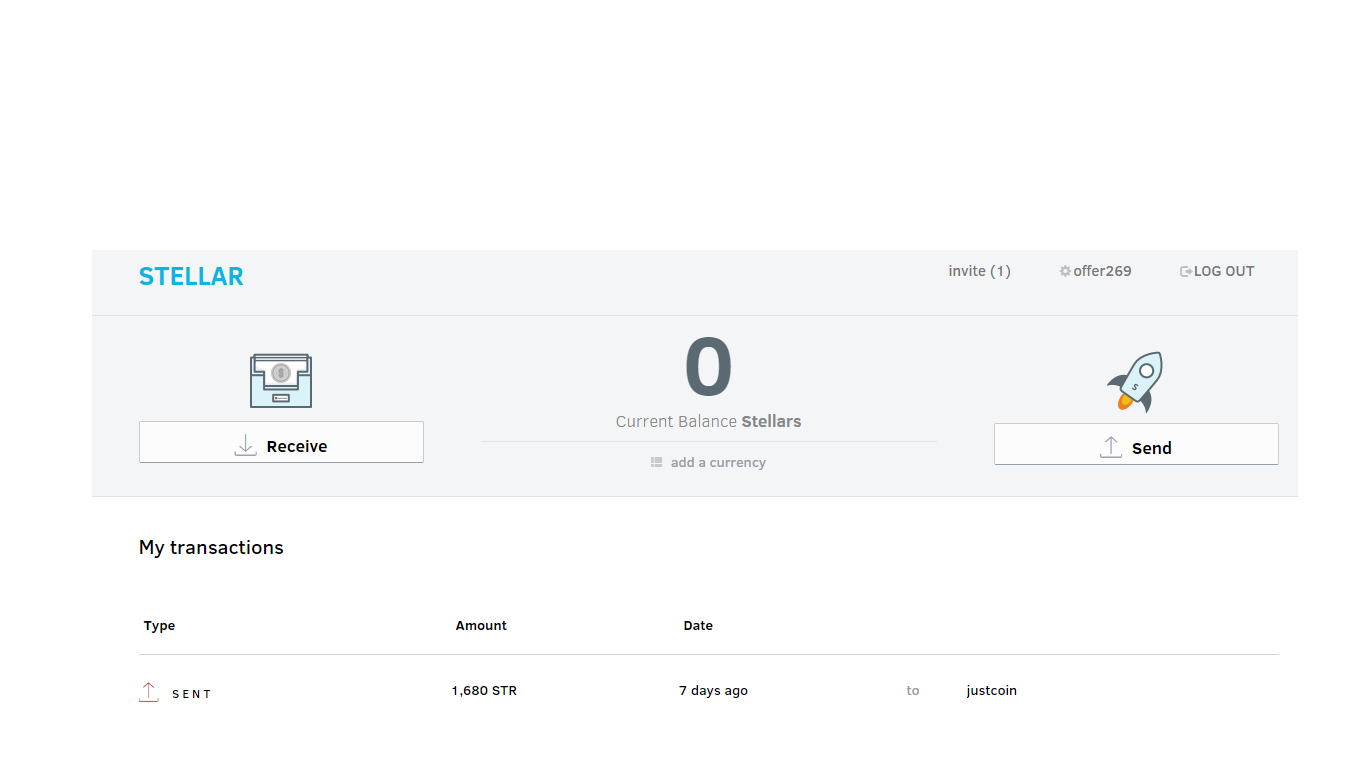Click the Send button
The height and width of the screenshot is (768, 1366).
point(1136,444)
